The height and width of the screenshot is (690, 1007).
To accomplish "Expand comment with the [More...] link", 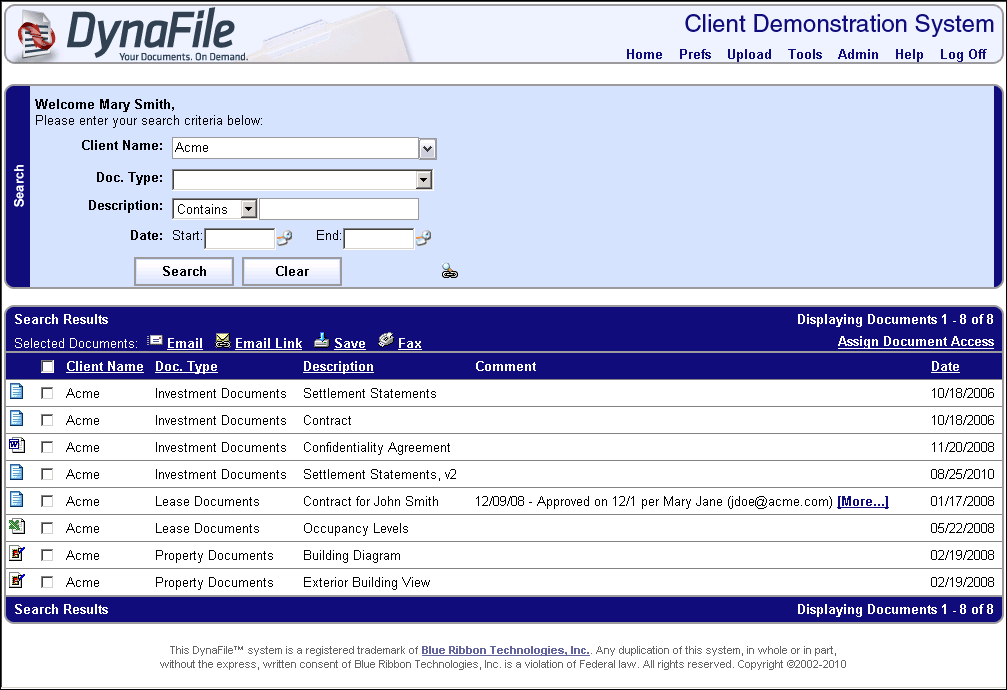I will (863, 501).
